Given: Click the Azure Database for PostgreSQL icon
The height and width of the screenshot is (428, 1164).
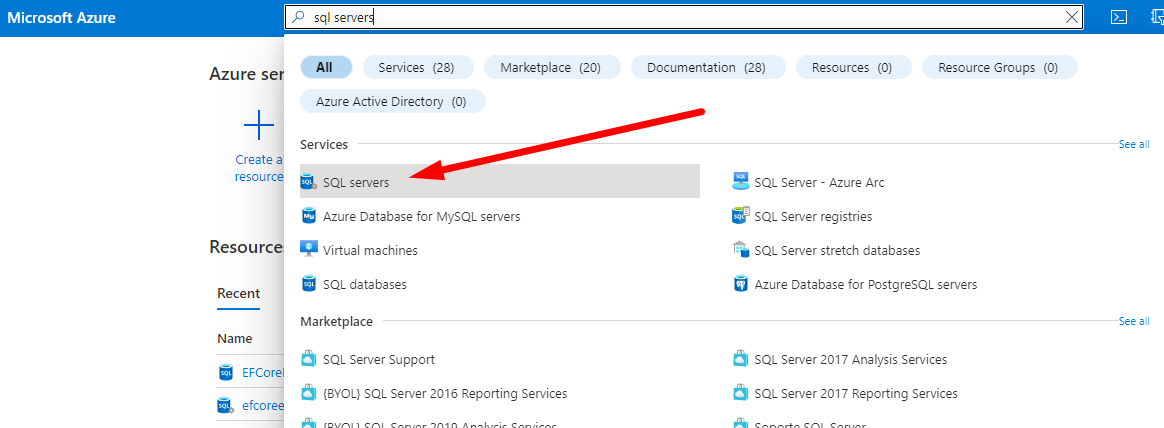Looking at the screenshot, I should 740,285.
